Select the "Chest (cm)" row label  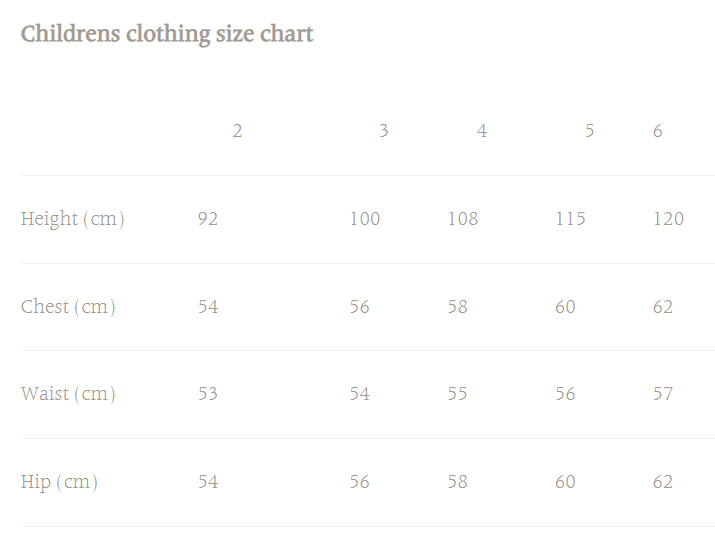(x=68, y=307)
